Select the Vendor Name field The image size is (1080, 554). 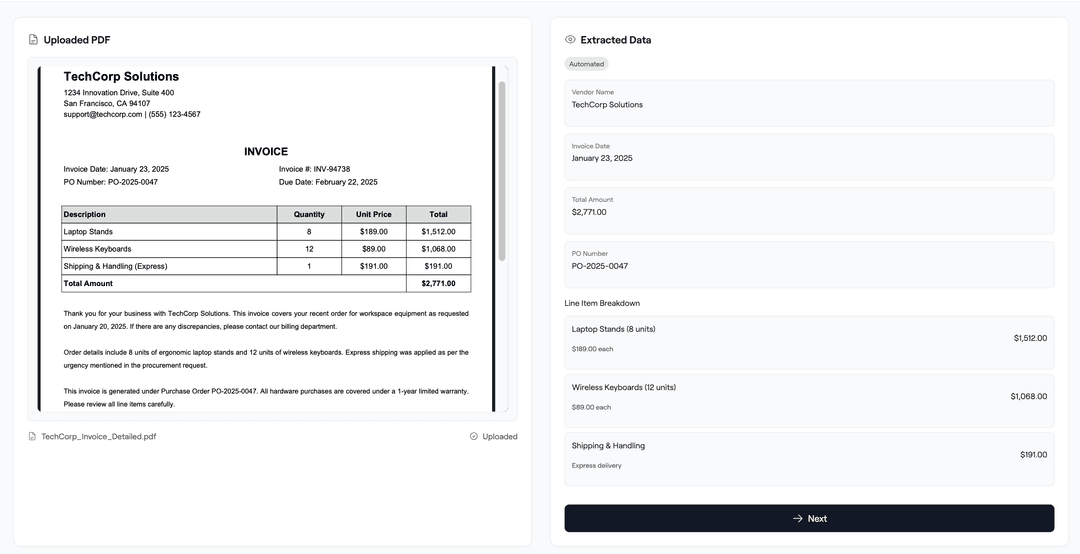pyautogui.click(x=808, y=103)
